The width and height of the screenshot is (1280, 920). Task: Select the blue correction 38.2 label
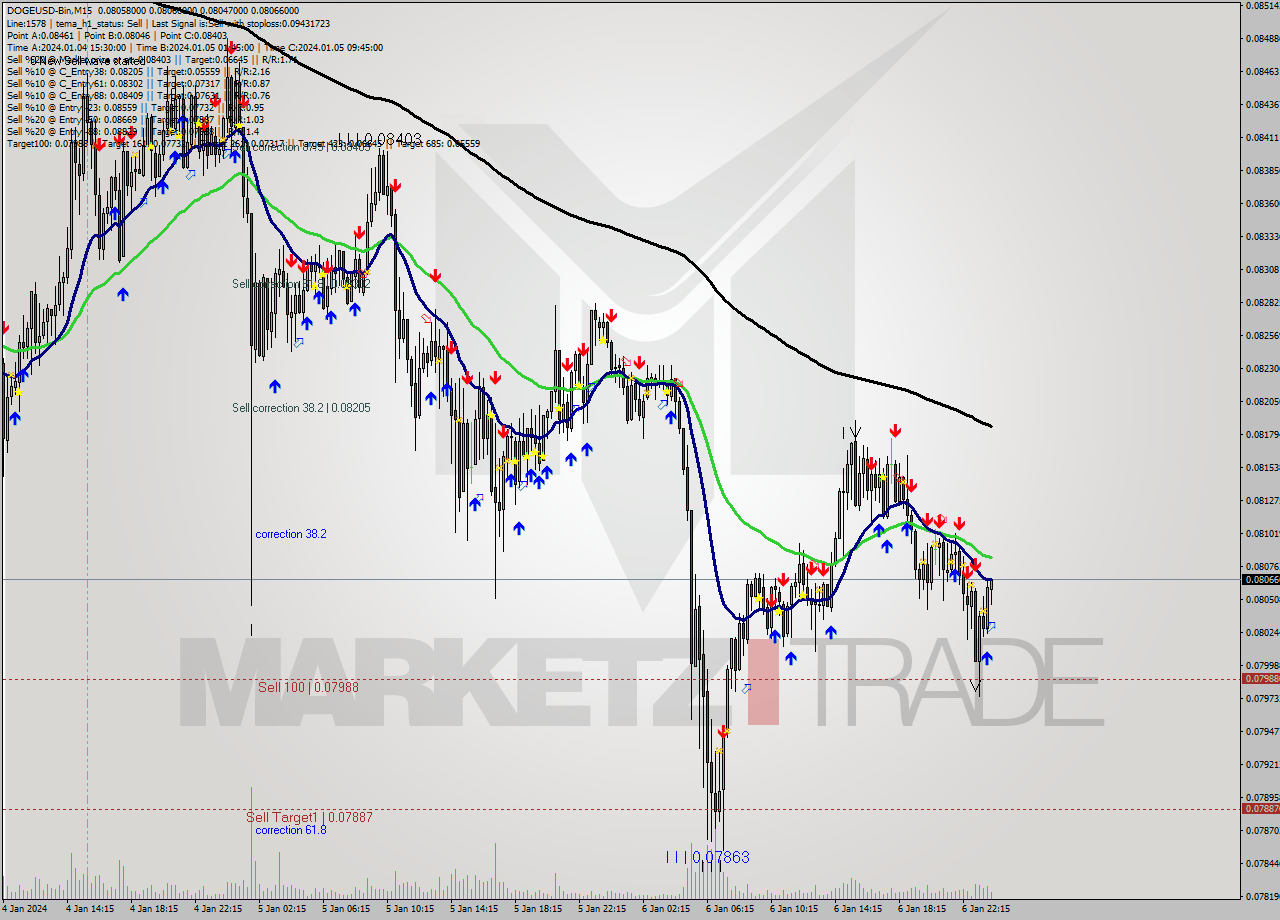[x=290, y=534]
